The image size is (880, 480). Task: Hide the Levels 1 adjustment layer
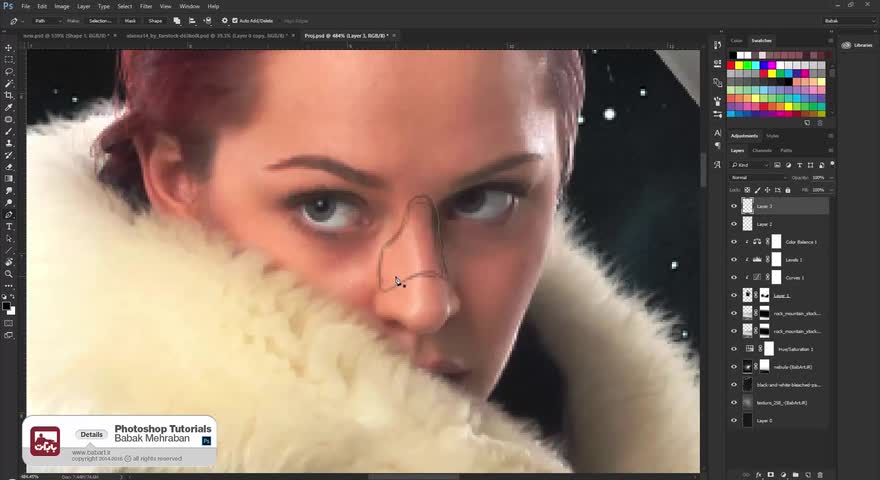(x=734, y=260)
